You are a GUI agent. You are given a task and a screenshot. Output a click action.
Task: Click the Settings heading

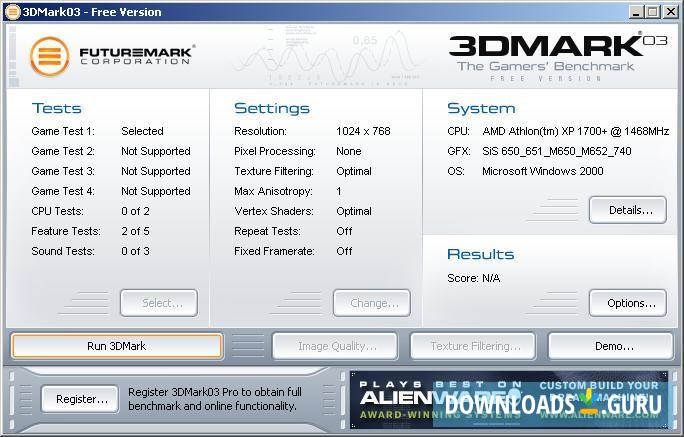272,108
